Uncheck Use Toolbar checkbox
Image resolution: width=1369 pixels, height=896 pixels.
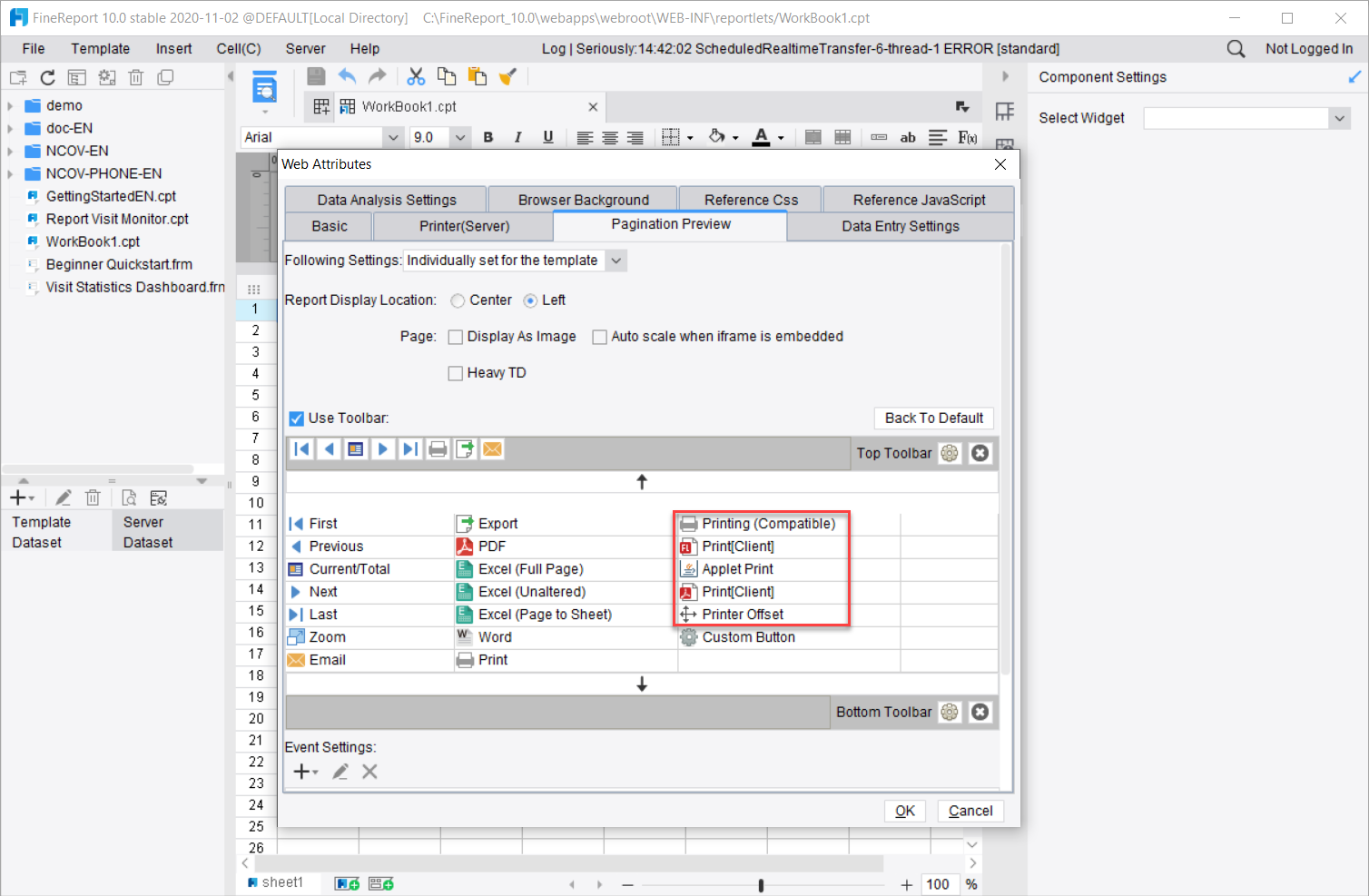tap(296, 418)
